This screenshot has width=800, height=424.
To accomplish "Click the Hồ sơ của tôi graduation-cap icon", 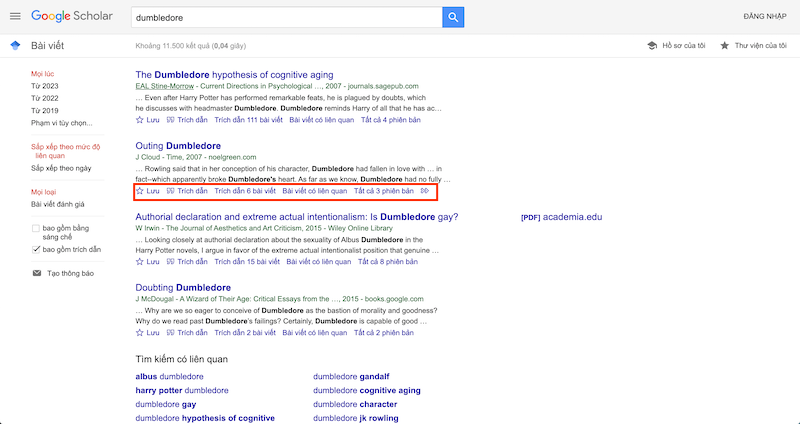I will [x=652, y=45].
